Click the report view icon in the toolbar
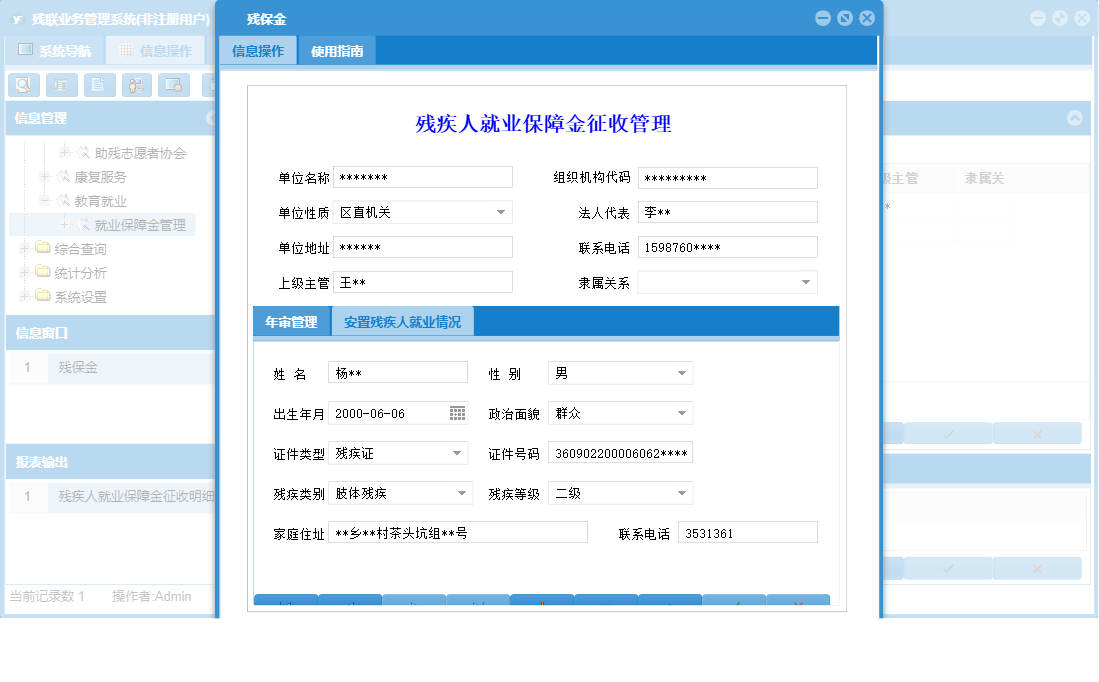This screenshot has width=1099, height=682. (x=62, y=85)
